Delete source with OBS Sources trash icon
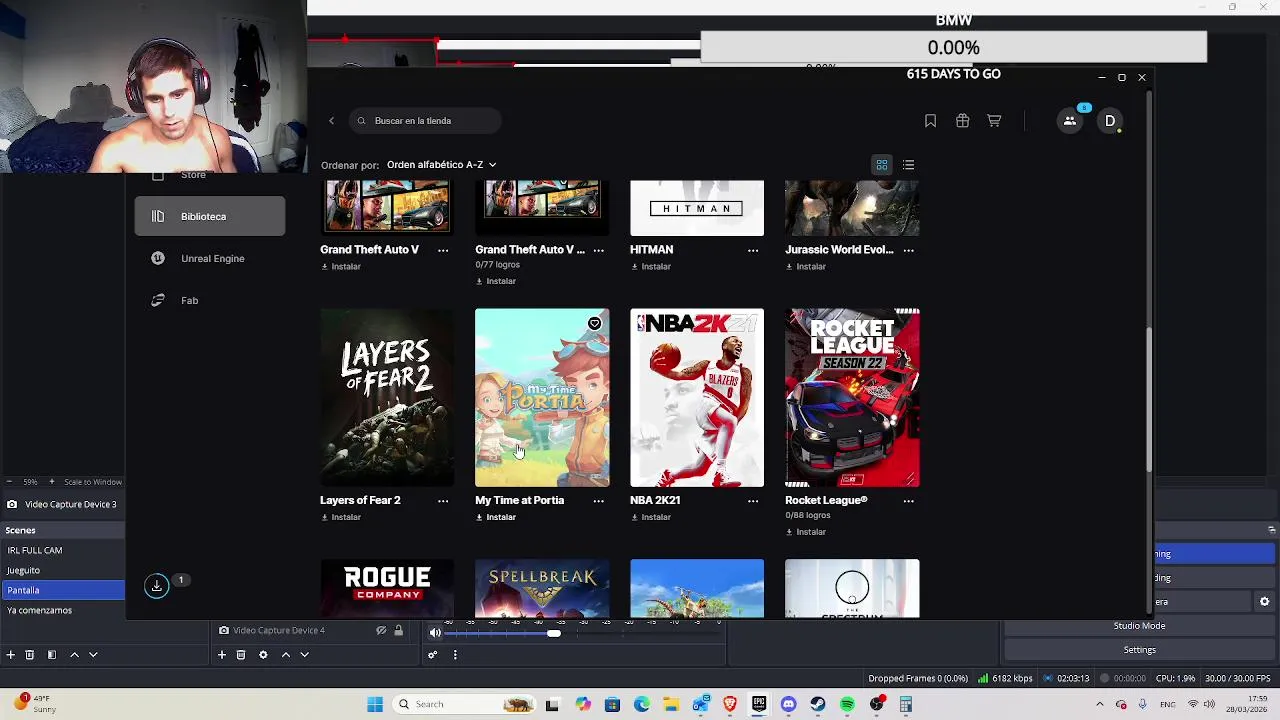Image resolution: width=1280 pixels, height=720 pixels. (x=241, y=655)
